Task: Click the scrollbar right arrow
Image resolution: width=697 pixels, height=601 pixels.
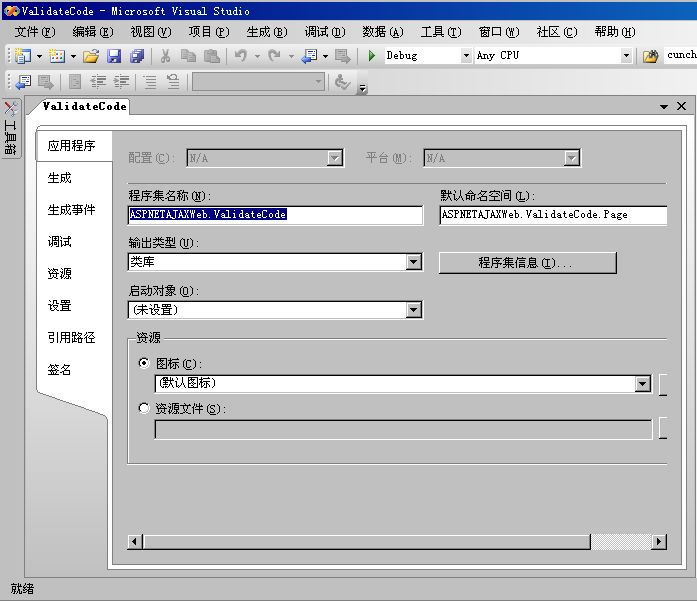Action: pyautogui.click(x=659, y=541)
